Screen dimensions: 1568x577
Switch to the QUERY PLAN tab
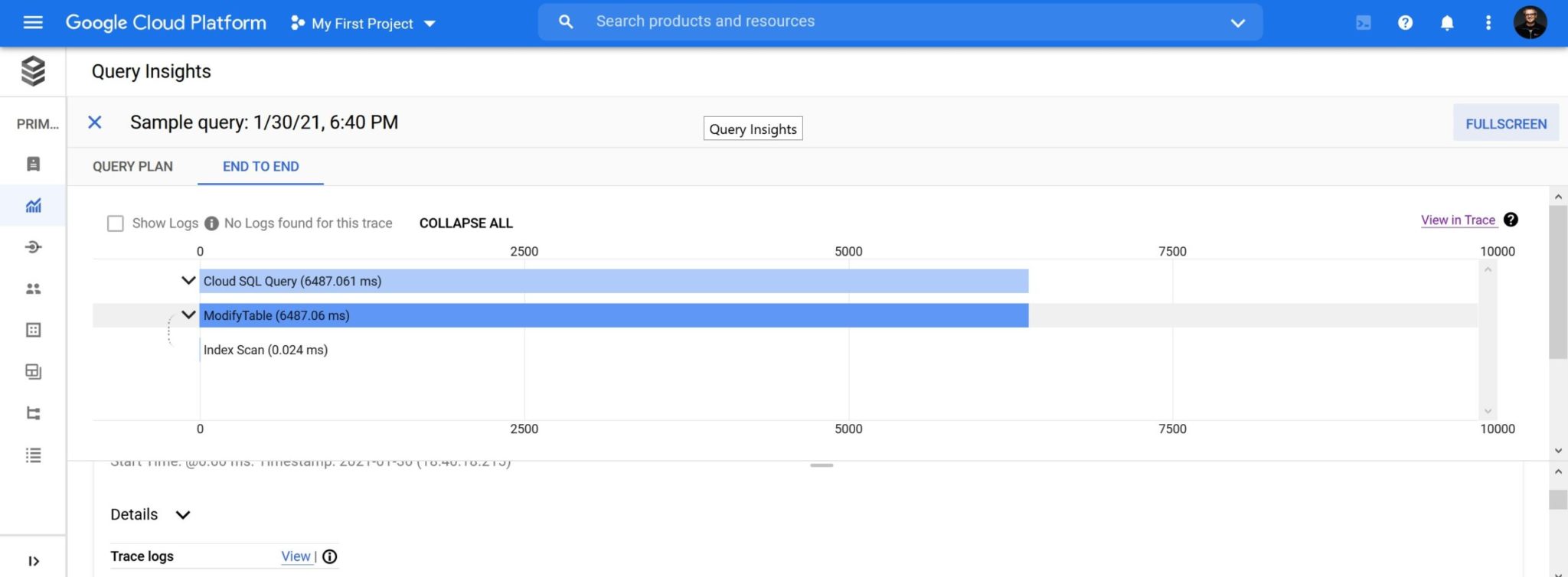pyautogui.click(x=132, y=166)
